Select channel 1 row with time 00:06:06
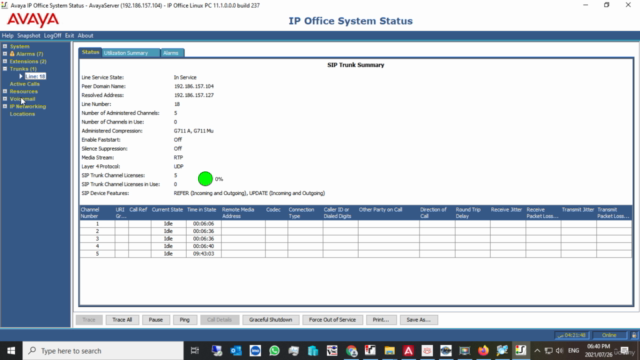Screen dimensions: 640x360 356,224
